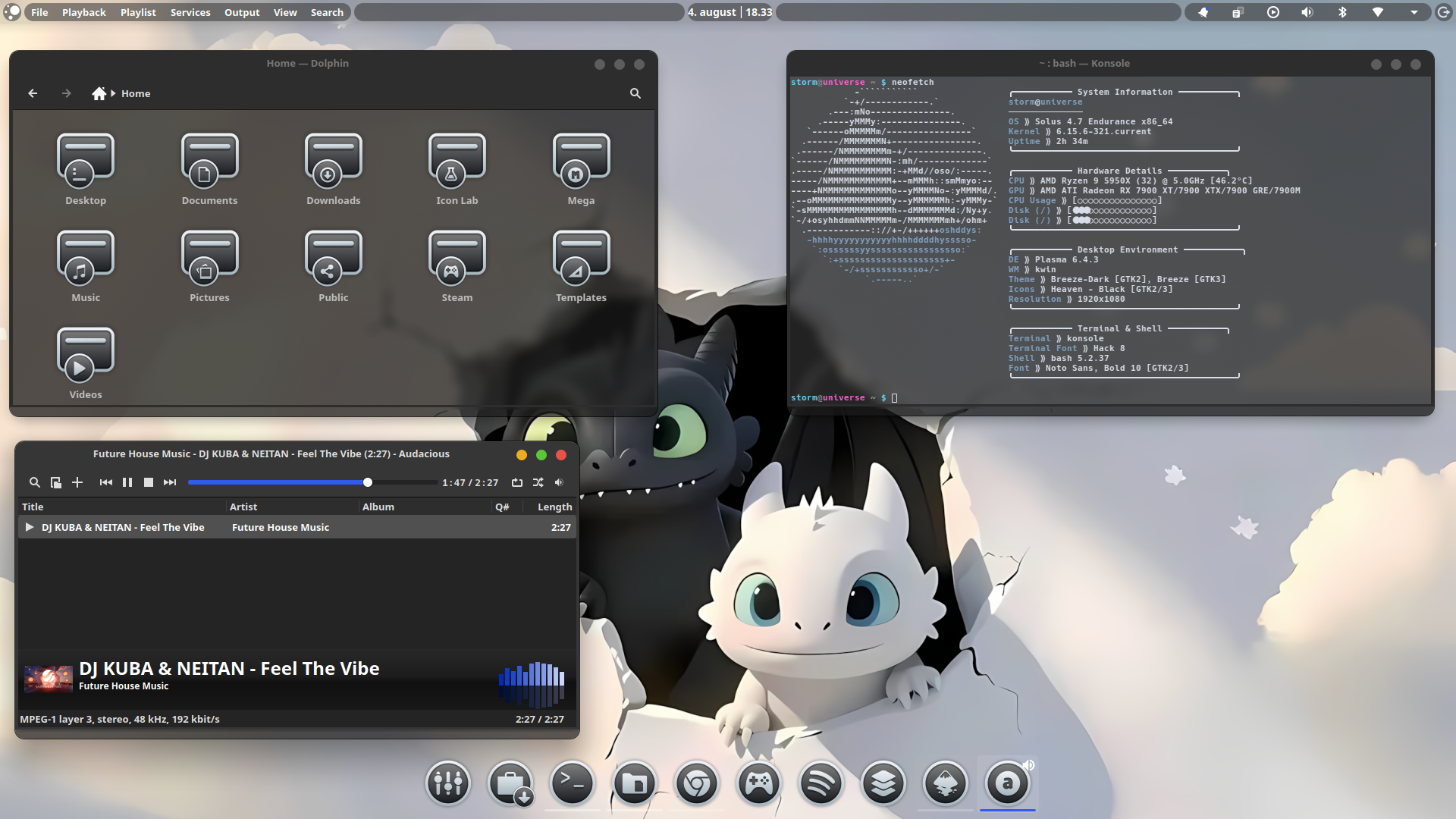Open the Documents folder in Dolphin
Viewport: 1456px width, 819px height.
click(209, 169)
